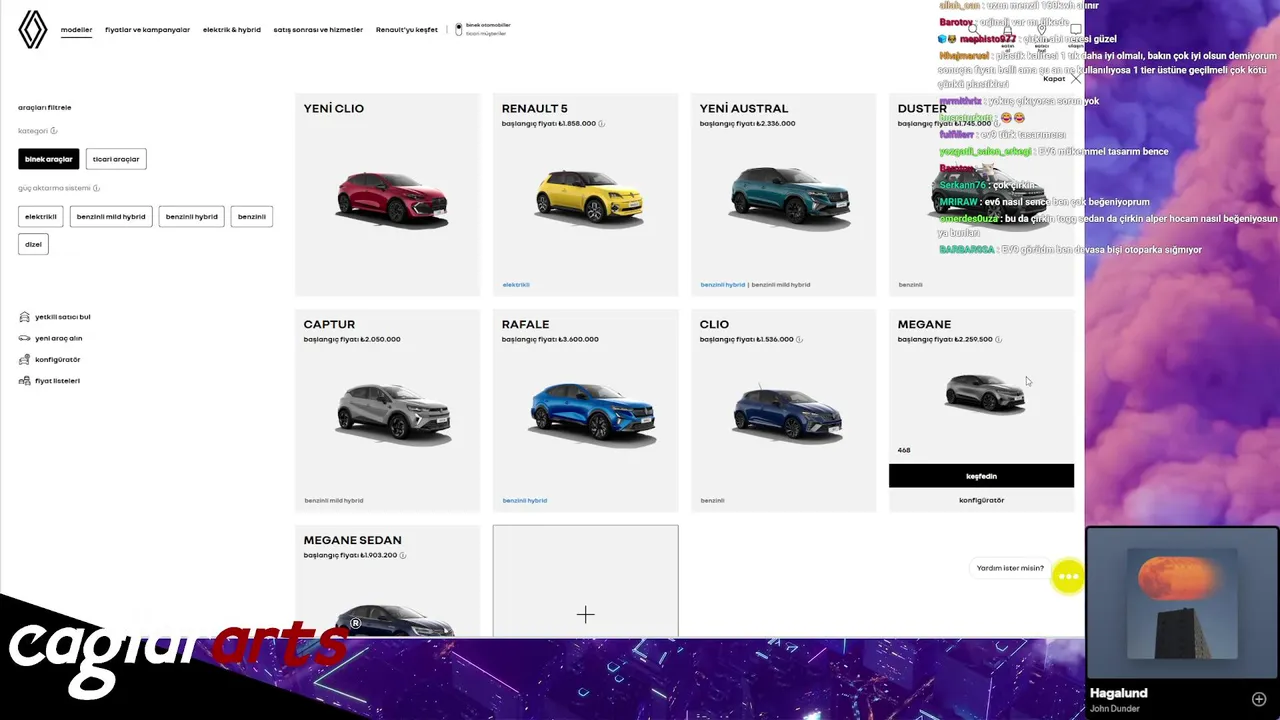Toggle the 'benzinli' filter chip
Screen dimensions: 1280x720
pos(252,216)
